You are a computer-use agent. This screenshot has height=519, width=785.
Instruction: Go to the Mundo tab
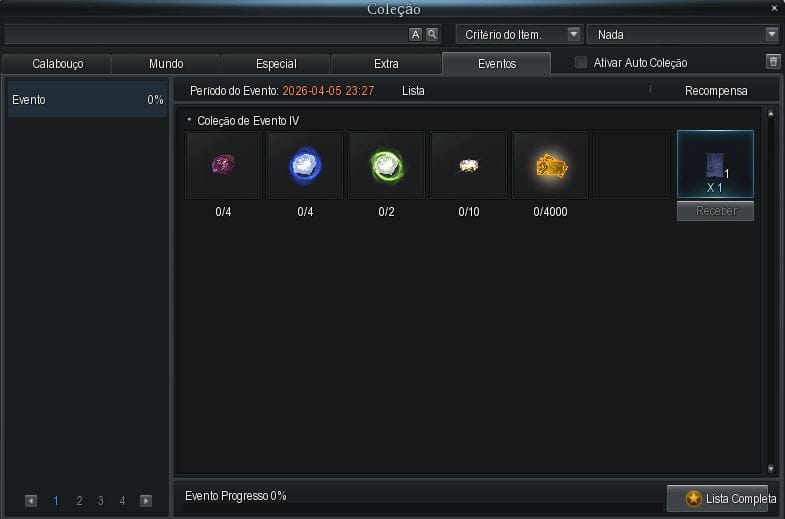[166, 64]
